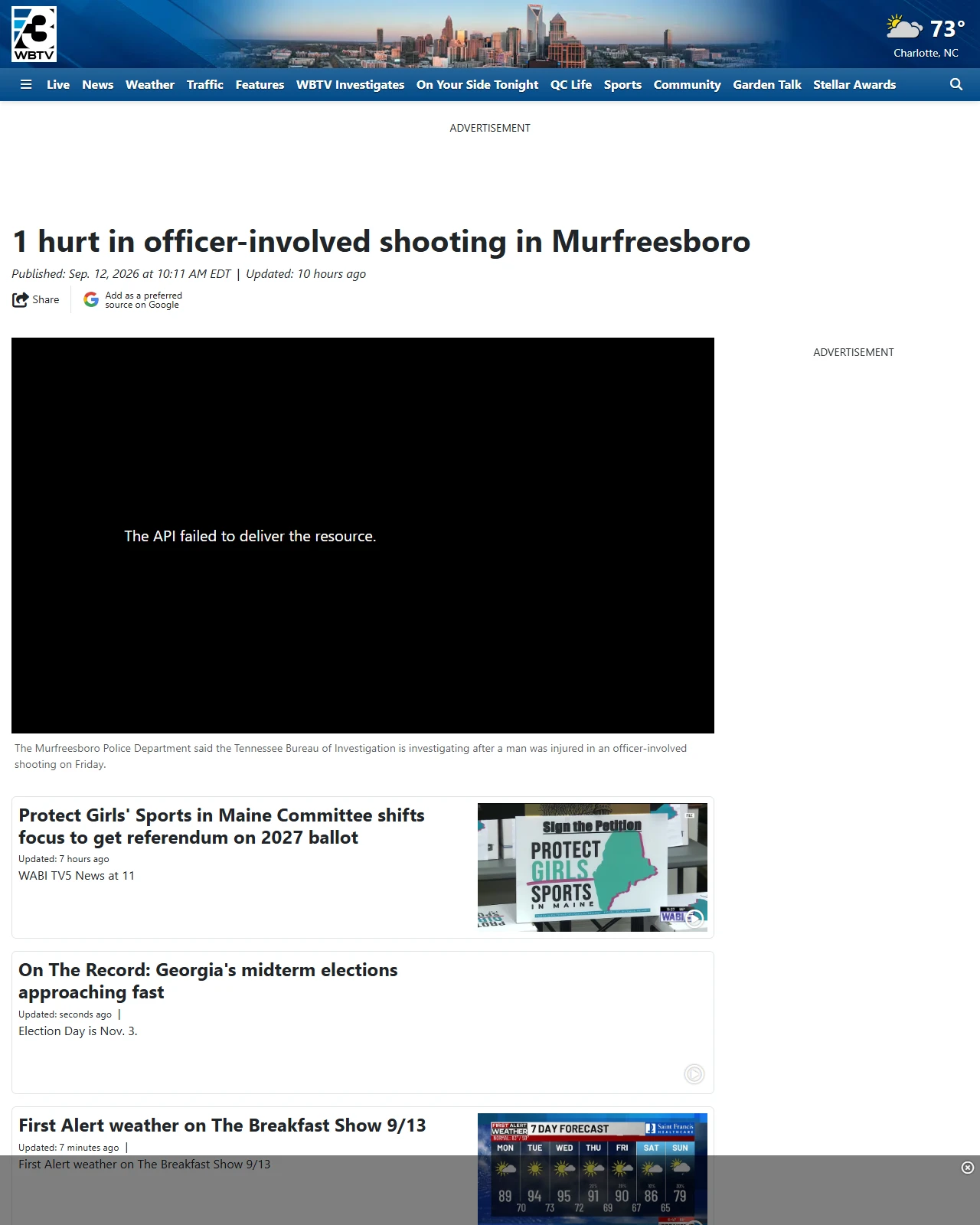Click the Share button label
The image size is (980, 1225).
(x=46, y=299)
